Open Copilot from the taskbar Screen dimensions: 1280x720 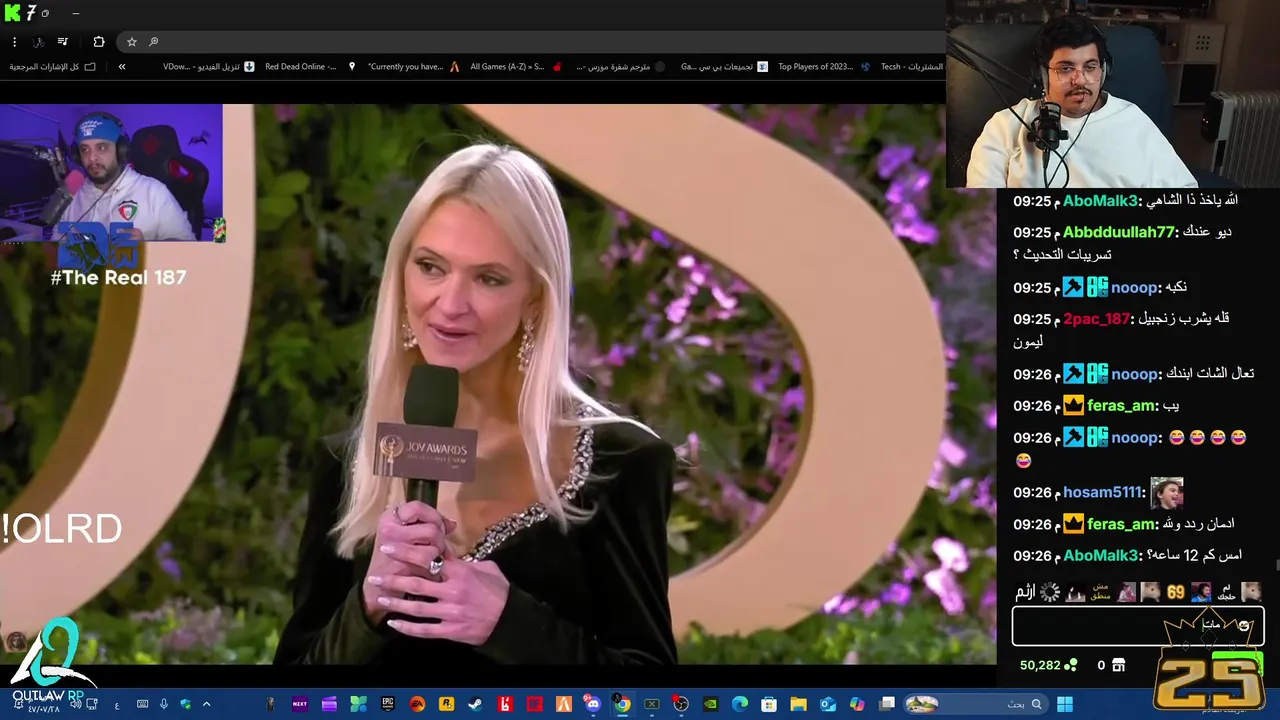click(857, 704)
